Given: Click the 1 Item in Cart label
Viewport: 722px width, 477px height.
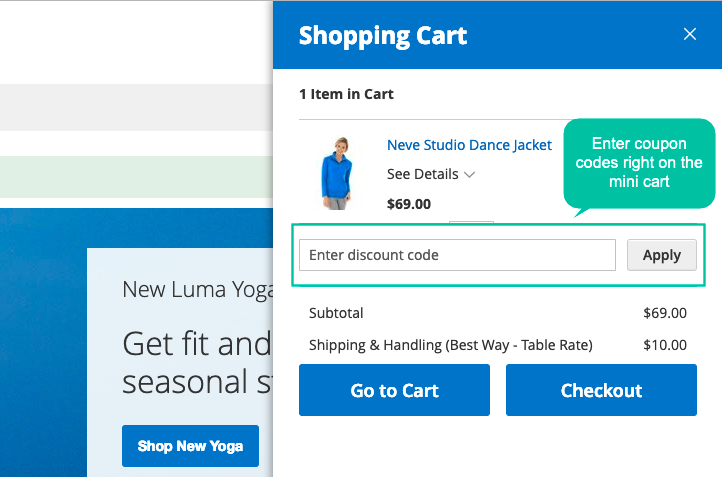Looking at the screenshot, I should coord(346,94).
